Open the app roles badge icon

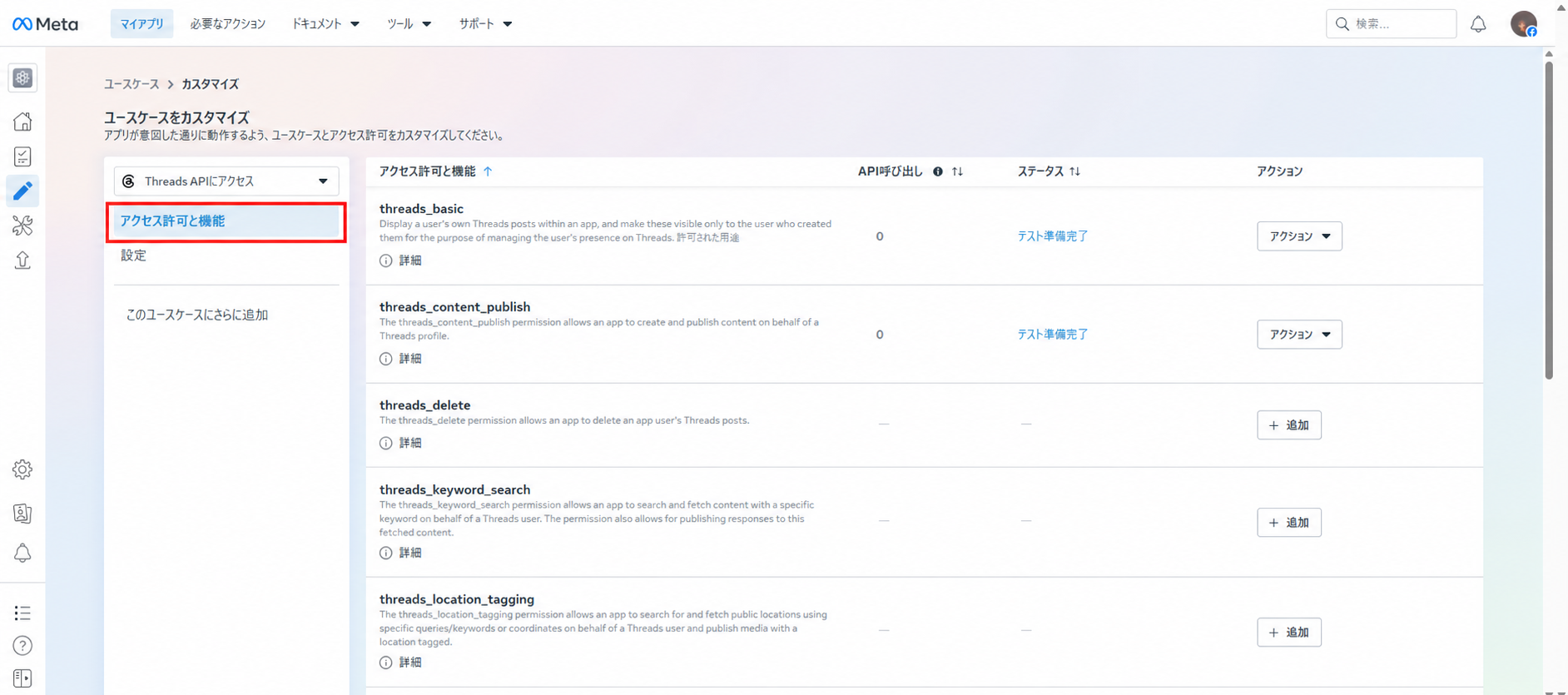tap(22, 514)
